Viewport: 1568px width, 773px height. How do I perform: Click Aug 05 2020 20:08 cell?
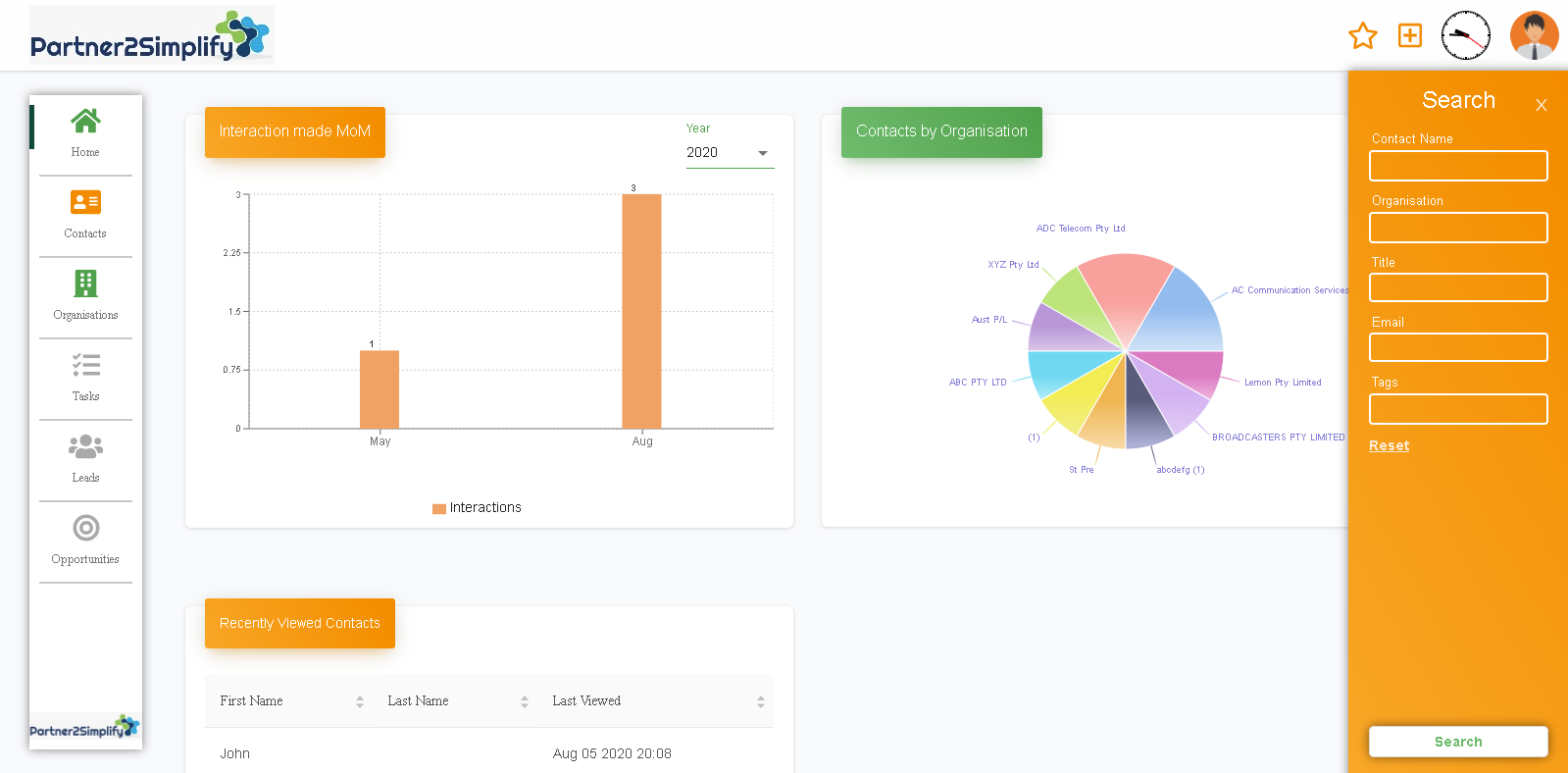point(612,753)
